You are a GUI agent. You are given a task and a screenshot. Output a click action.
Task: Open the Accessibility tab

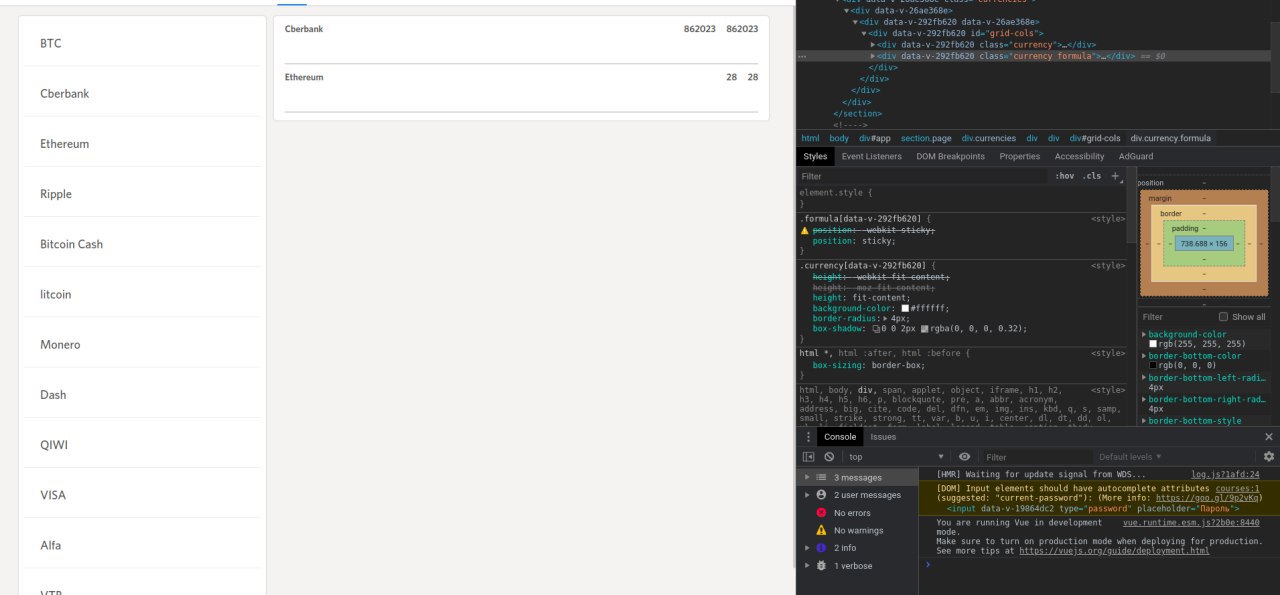coord(1079,157)
